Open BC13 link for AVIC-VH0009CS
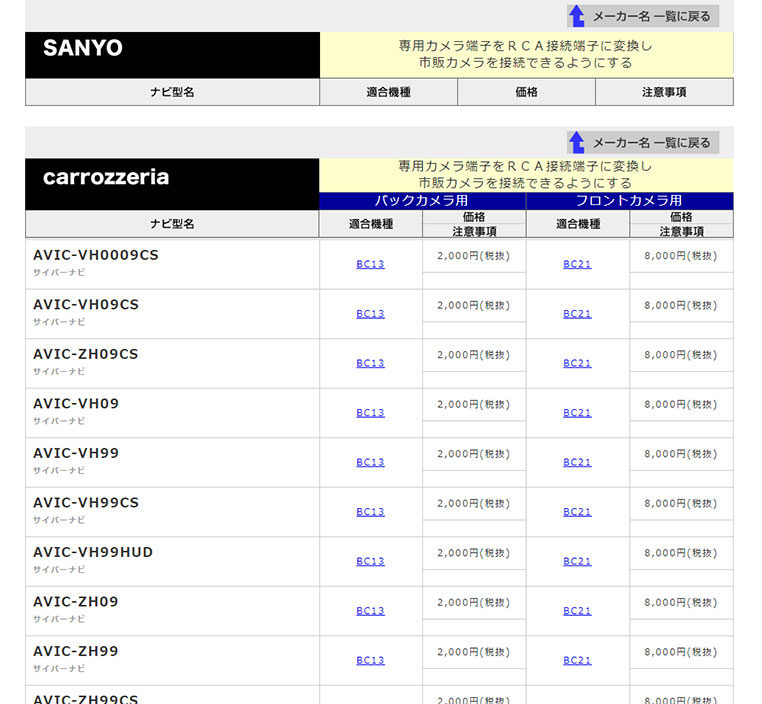This screenshot has width=762, height=704. (x=370, y=264)
